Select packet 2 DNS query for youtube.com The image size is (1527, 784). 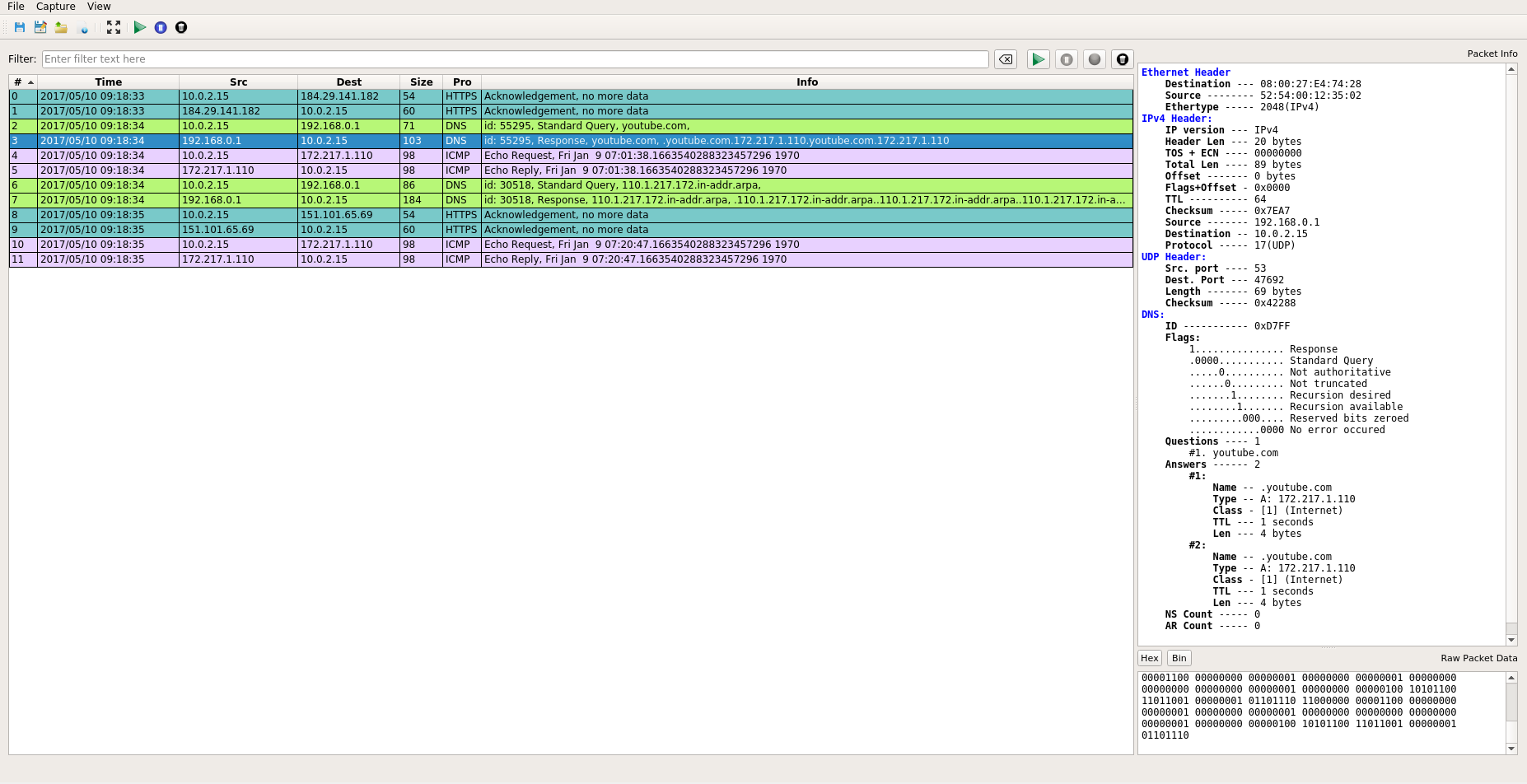pyautogui.click(x=571, y=126)
